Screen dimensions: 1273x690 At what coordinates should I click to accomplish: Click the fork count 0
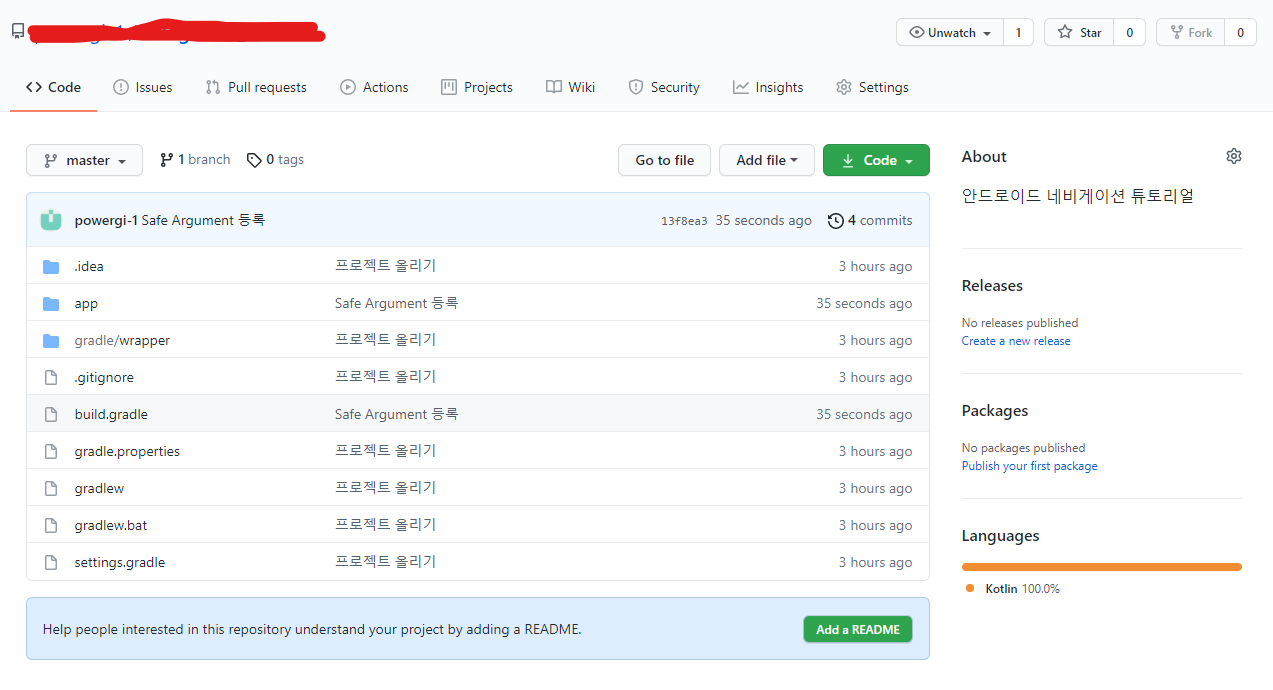(1240, 32)
